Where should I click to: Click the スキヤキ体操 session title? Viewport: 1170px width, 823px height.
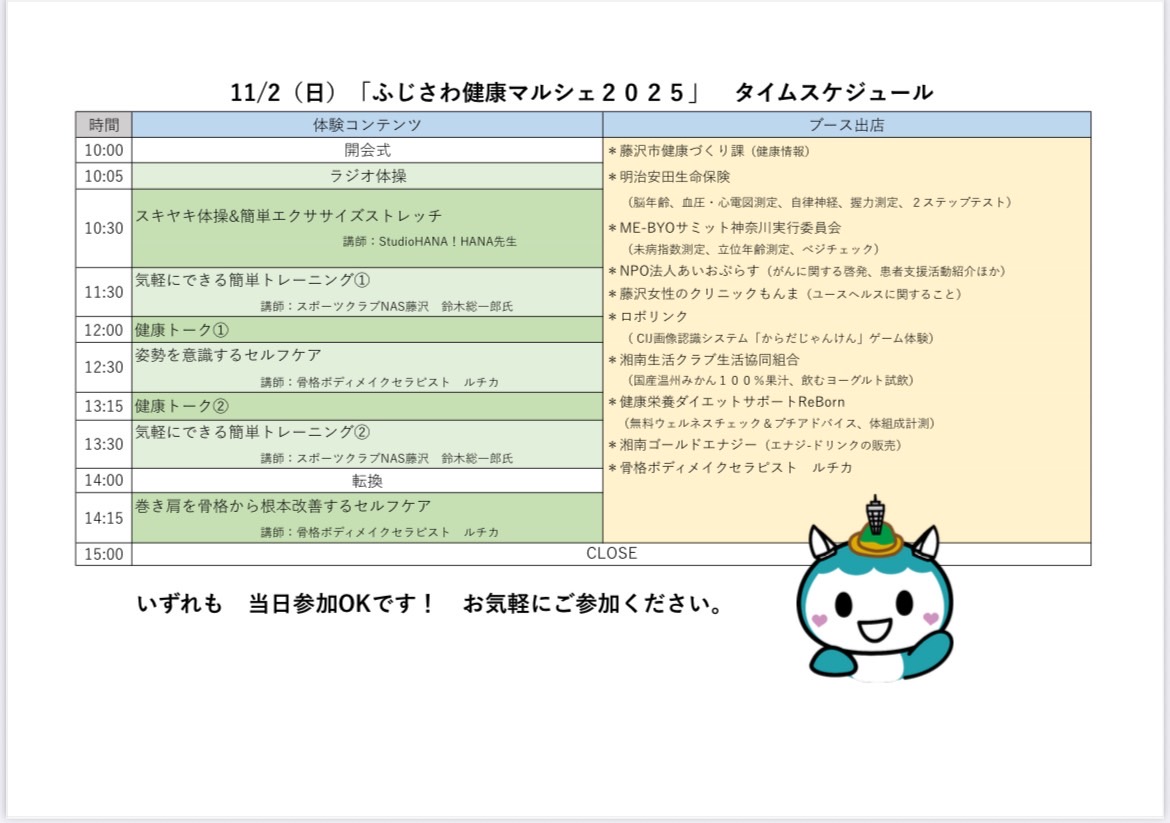[288, 215]
